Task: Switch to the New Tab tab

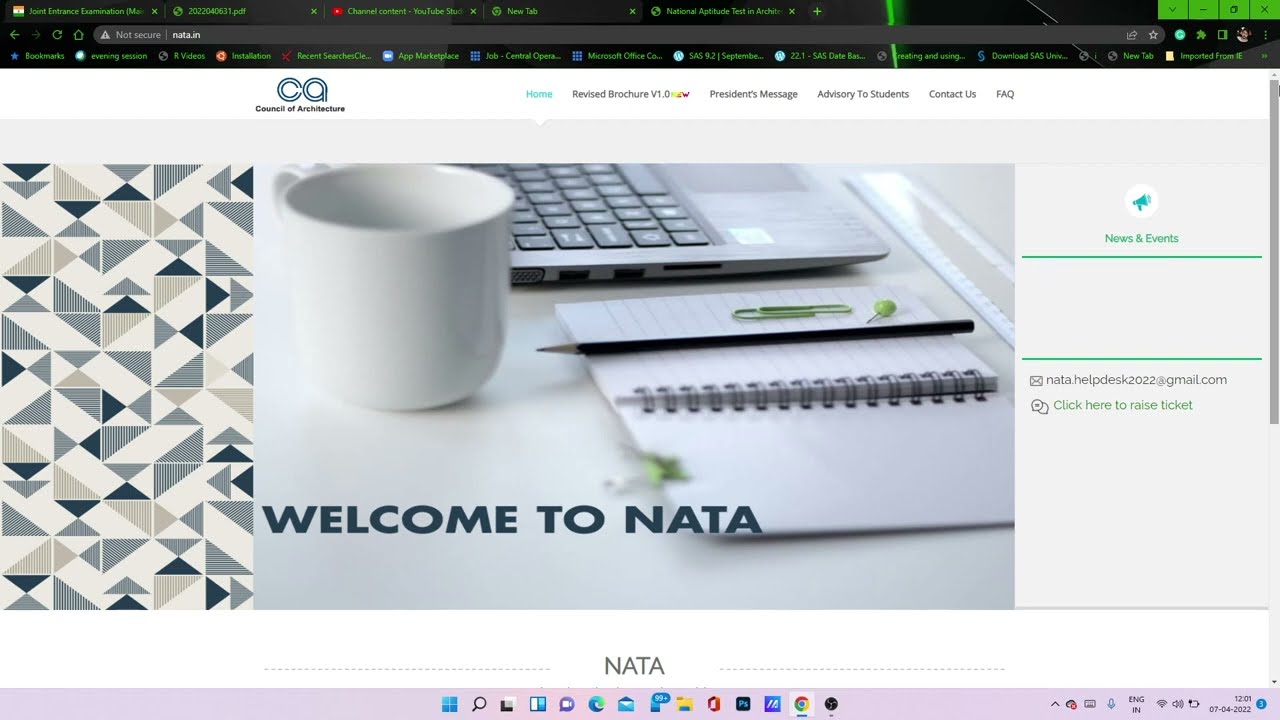Action: coord(563,11)
